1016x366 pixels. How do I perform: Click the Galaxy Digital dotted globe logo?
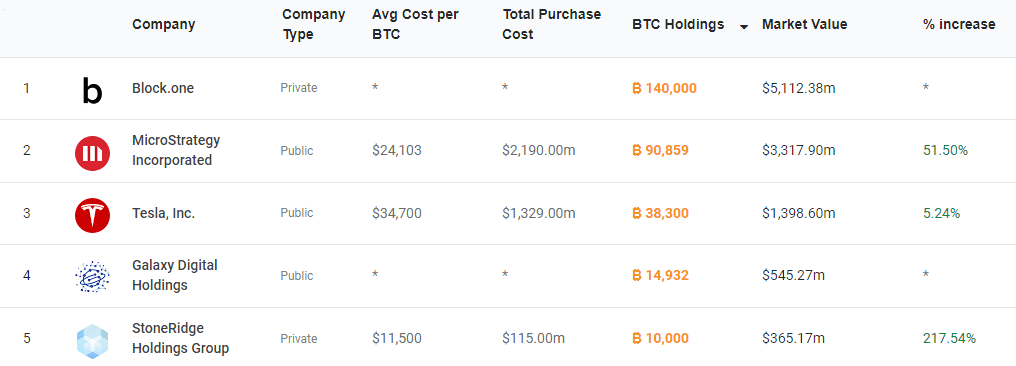point(92,277)
